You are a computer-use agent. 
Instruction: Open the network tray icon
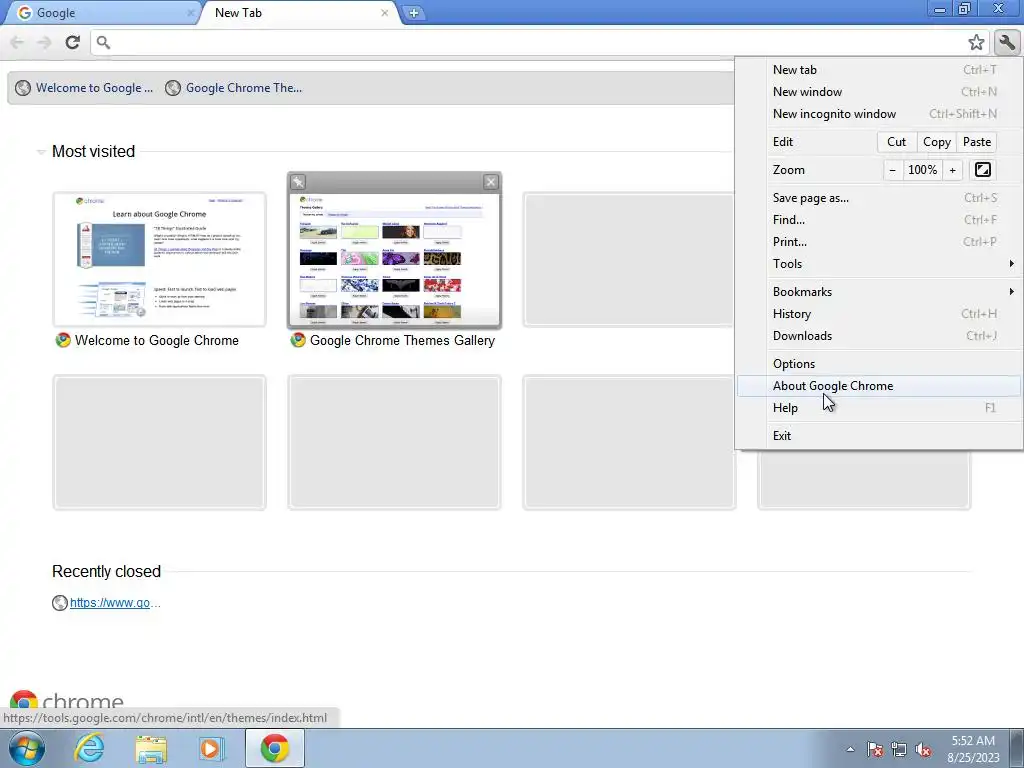click(x=899, y=749)
